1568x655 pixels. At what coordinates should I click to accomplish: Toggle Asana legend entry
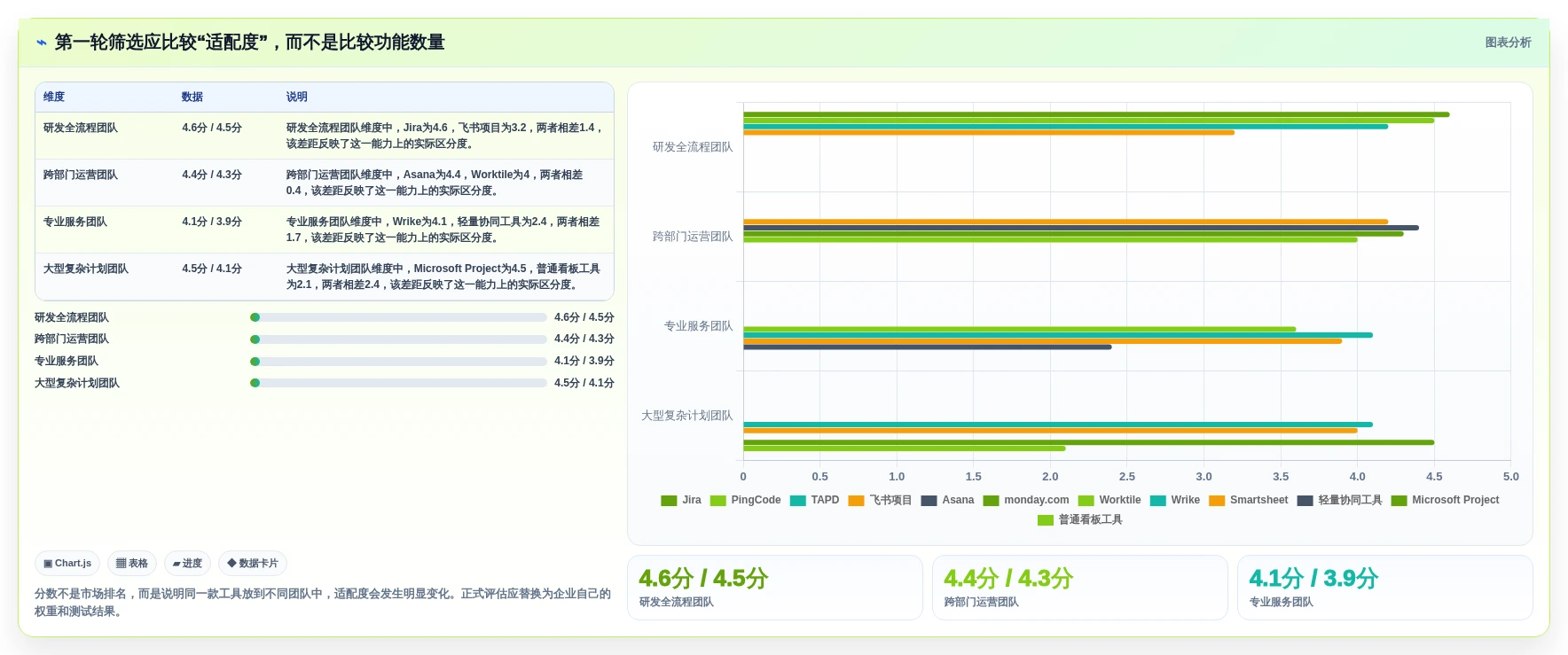947,500
